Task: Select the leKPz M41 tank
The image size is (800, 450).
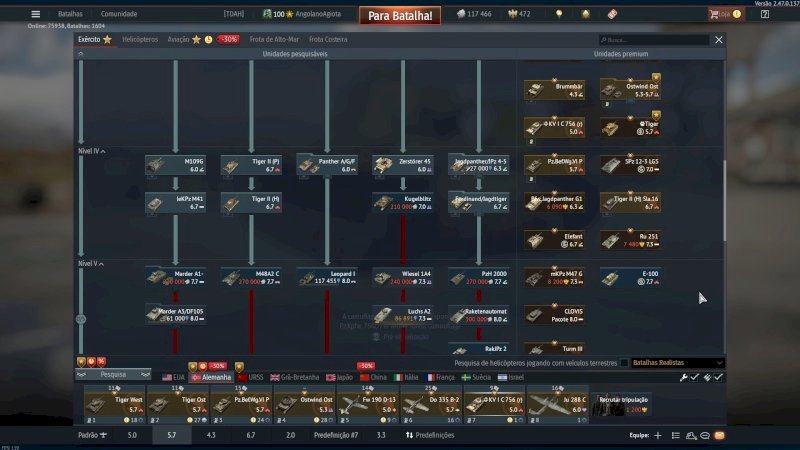Action: (176, 203)
